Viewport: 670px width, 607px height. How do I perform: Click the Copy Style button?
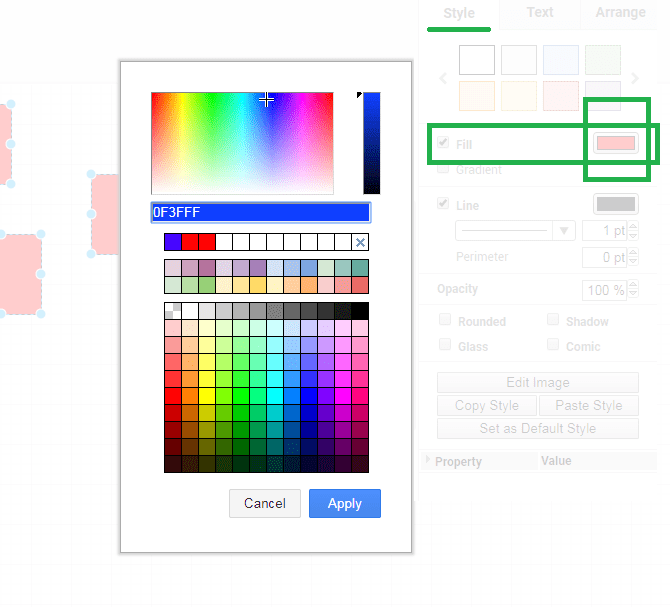point(487,405)
